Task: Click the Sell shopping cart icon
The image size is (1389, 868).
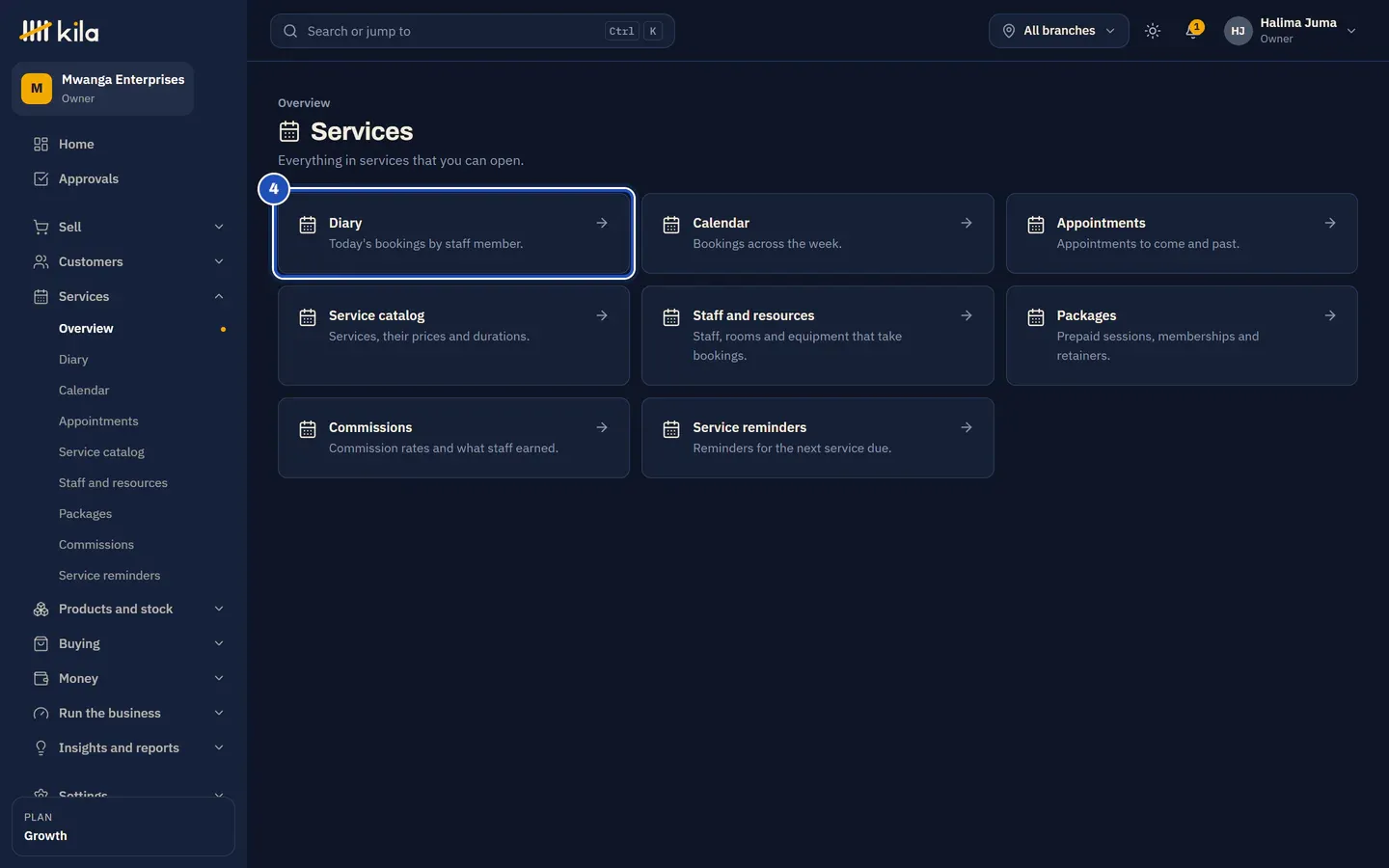Action: tap(41, 227)
